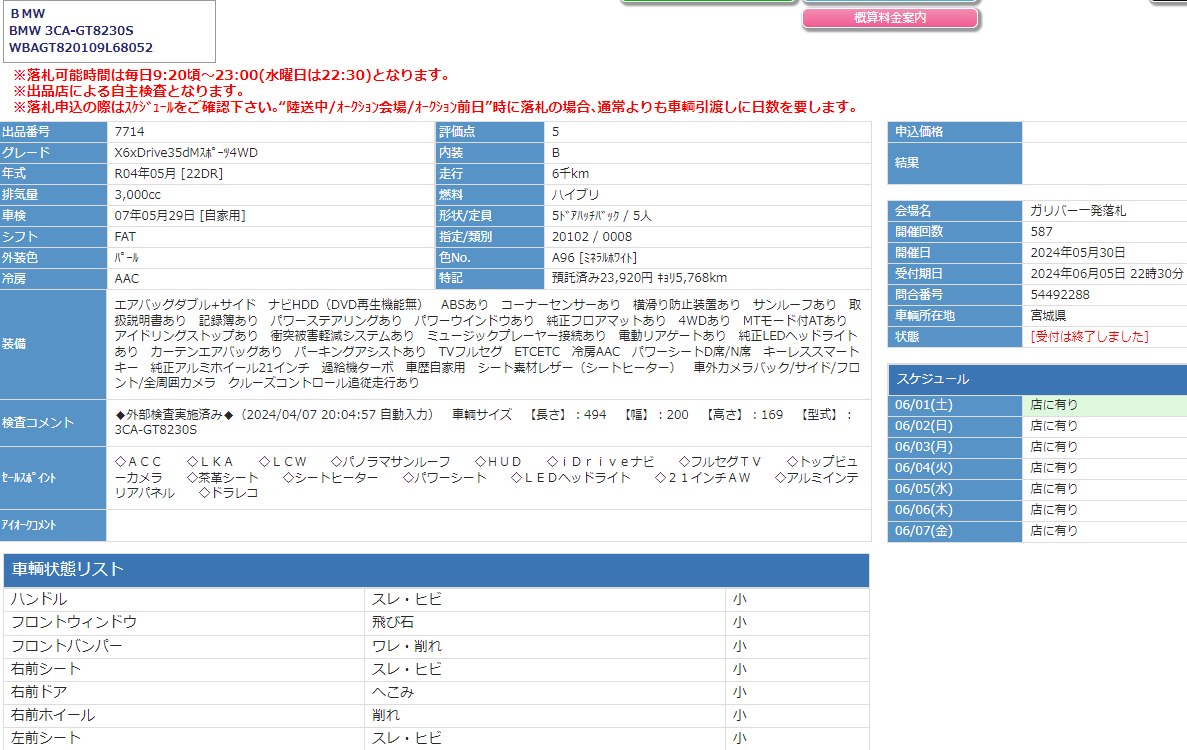The image size is (1187, 750).
Task: Click the VIN text WBAGT820109L68052
Action: click(x=81, y=47)
